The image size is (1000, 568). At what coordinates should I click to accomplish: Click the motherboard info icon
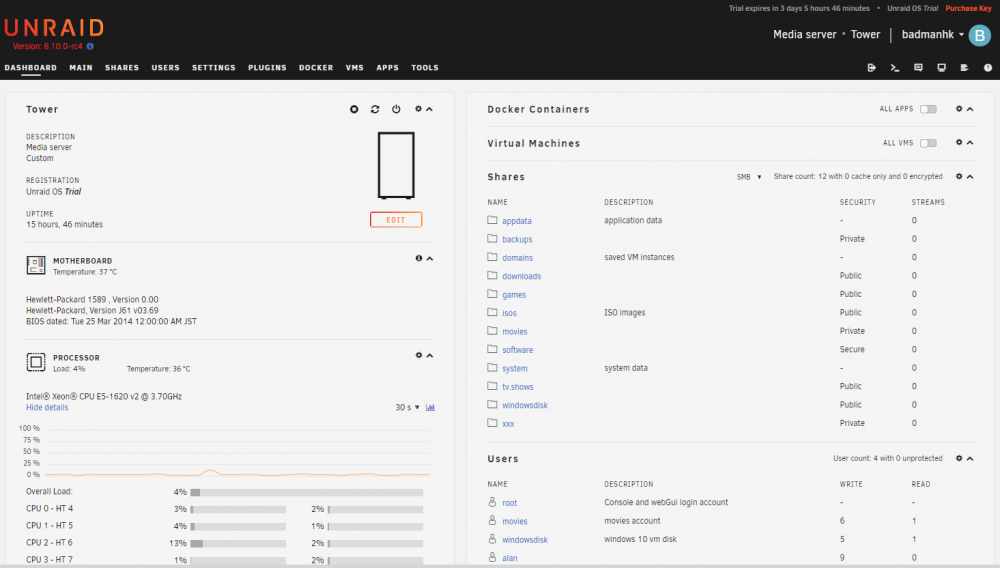tap(419, 258)
